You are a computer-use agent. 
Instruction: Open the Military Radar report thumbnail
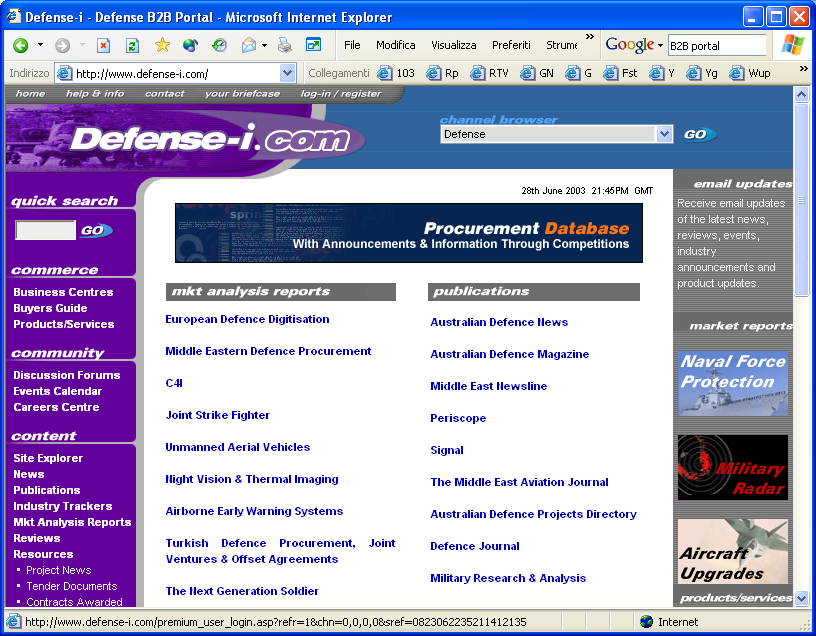click(x=733, y=467)
